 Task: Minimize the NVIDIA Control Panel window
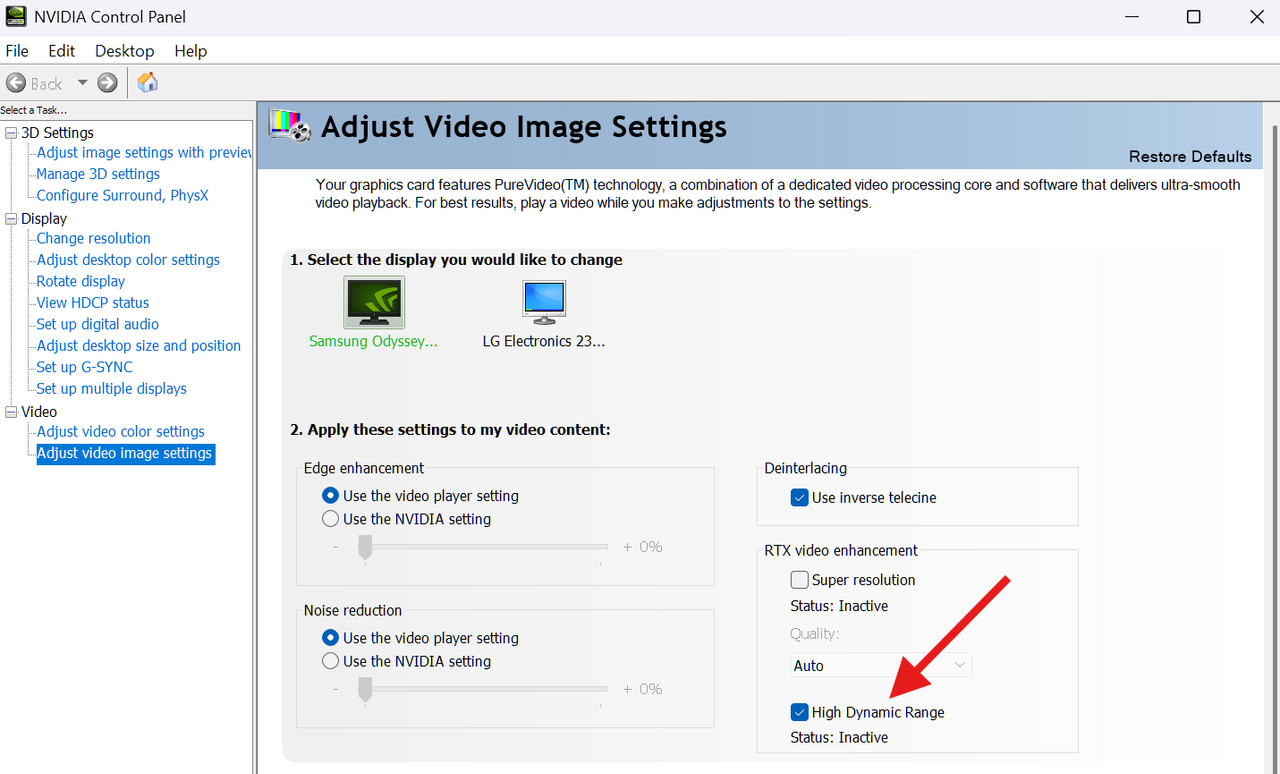(1130, 17)
